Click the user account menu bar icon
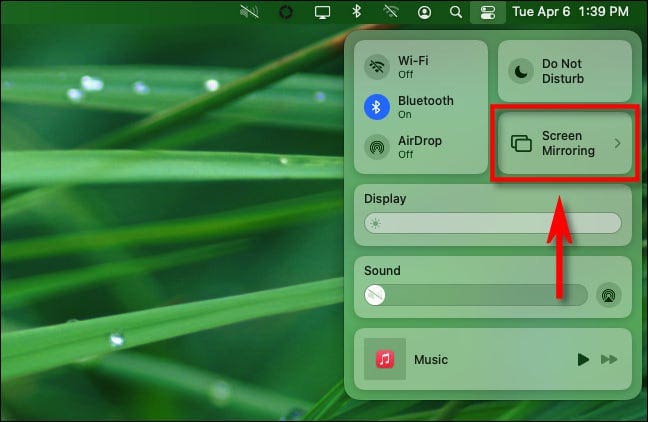 [425, 13]
